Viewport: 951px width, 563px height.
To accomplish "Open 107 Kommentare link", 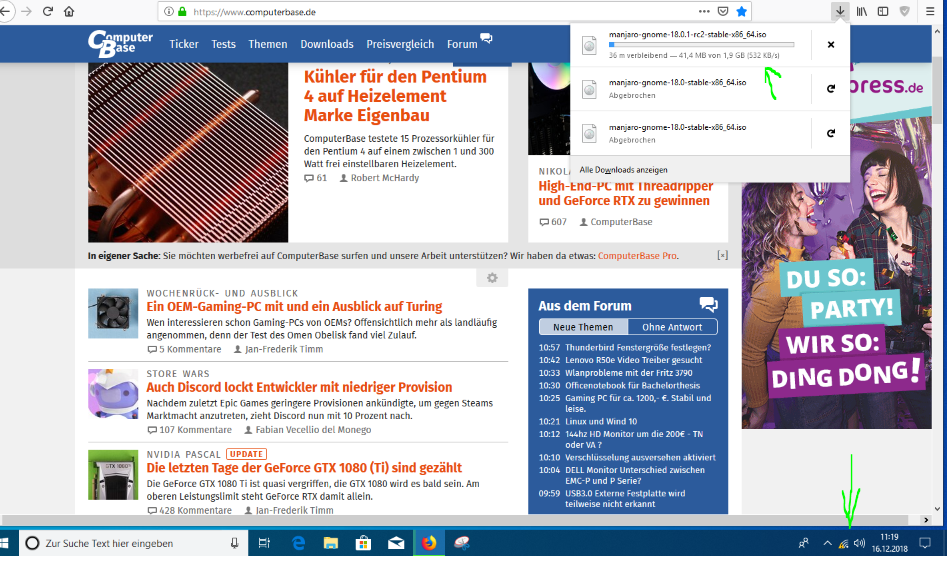I will (x=189, y=430).
